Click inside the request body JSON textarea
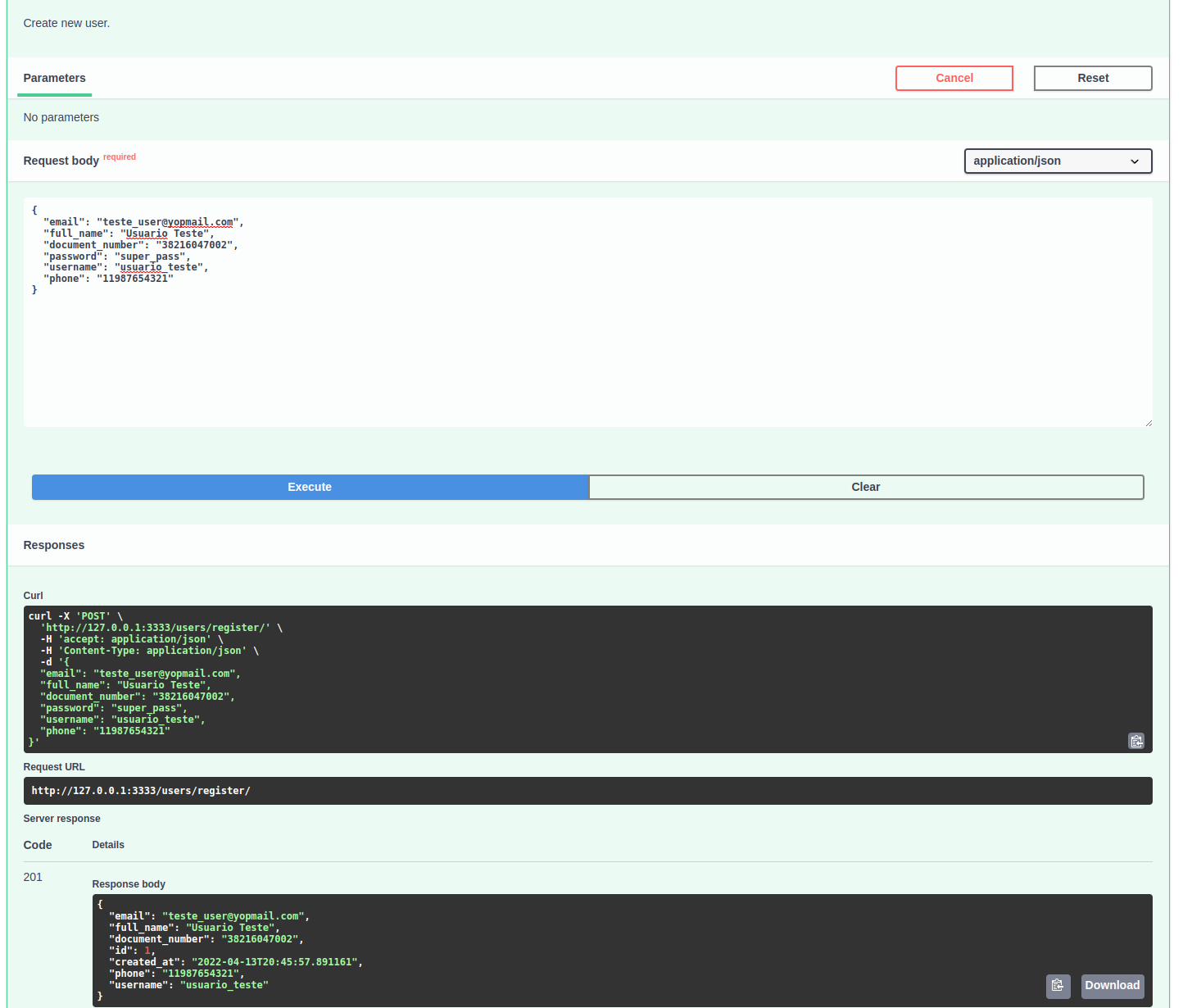Screen dimensions: 1192x1008 point(587,311)
